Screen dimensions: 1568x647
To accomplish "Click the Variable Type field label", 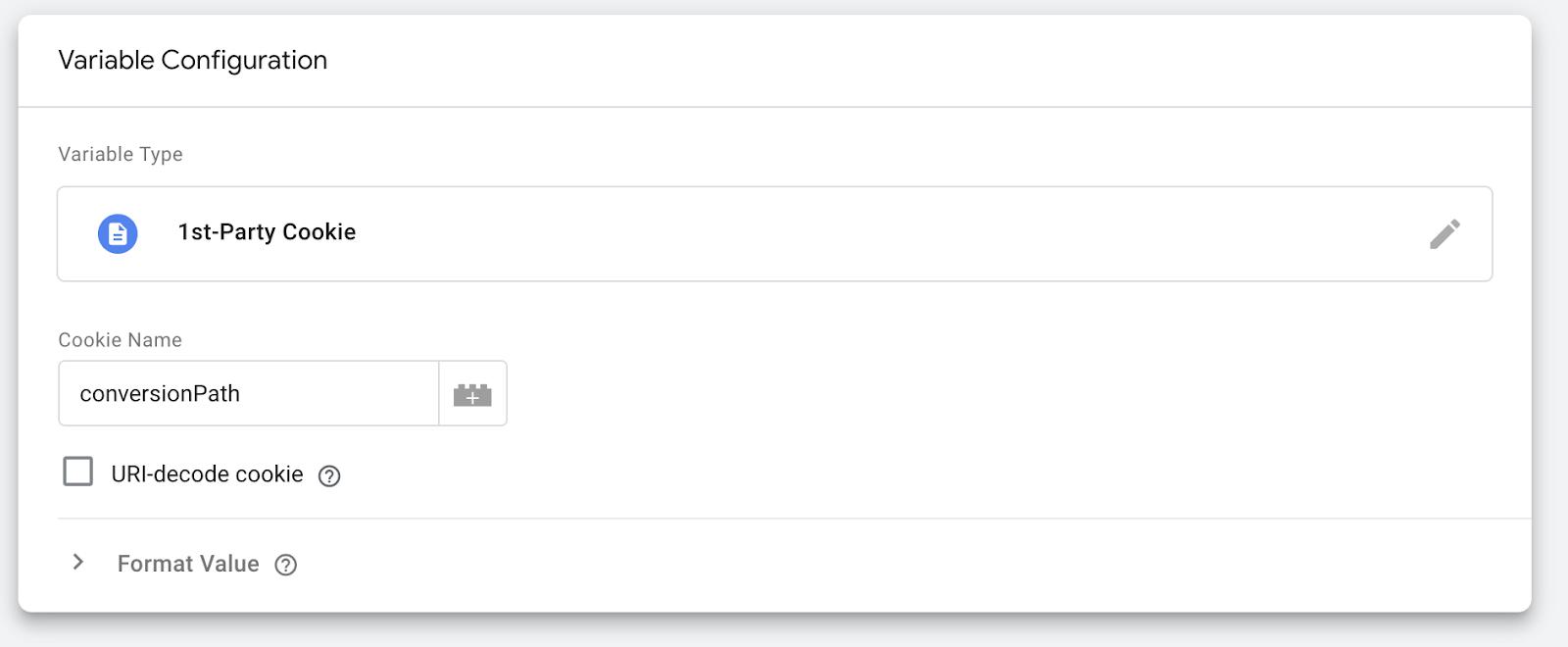I will coord(121,154).
